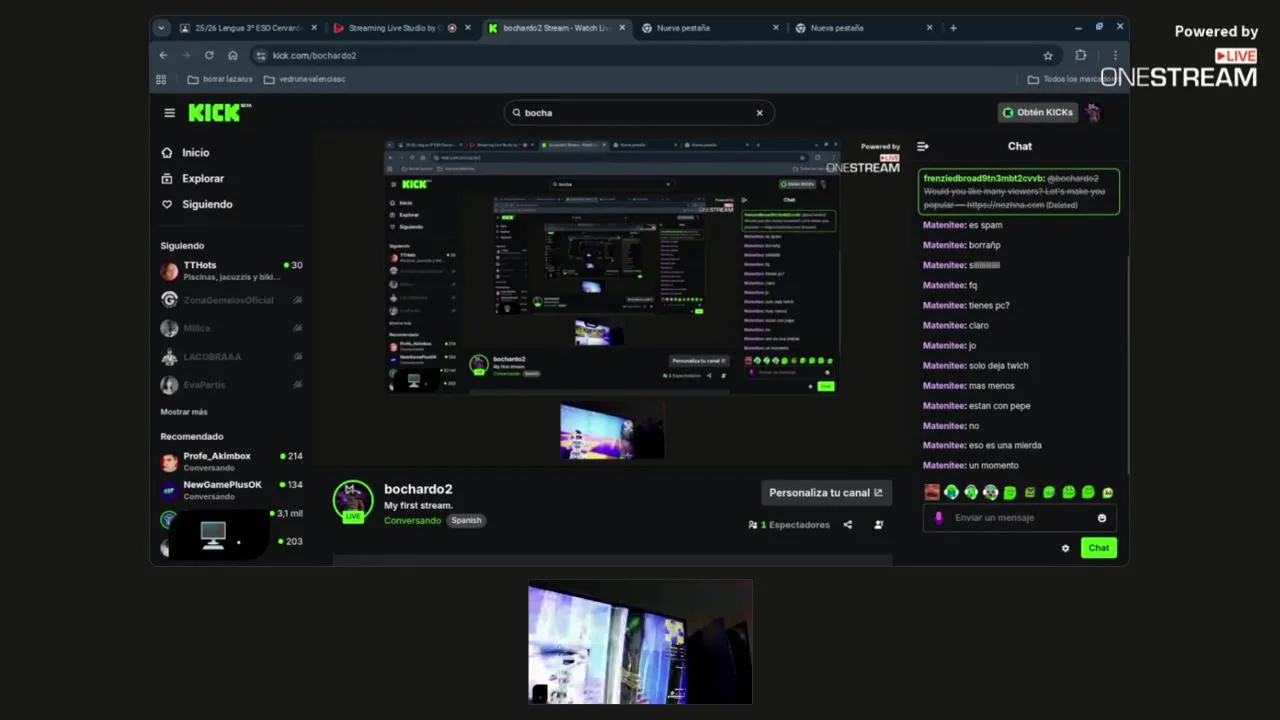This screenshot has height=720, width=1280.
Task: Click the bochardo2 channel name
Action: [418, 489]
